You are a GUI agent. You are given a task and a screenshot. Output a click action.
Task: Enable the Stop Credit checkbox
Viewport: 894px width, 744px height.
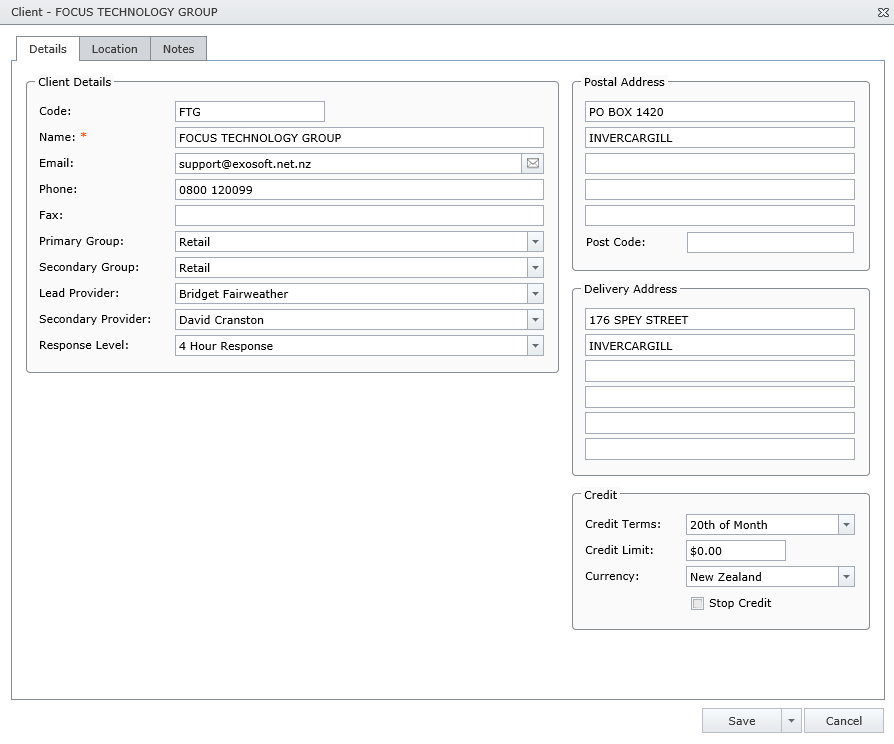click(697, 604)
